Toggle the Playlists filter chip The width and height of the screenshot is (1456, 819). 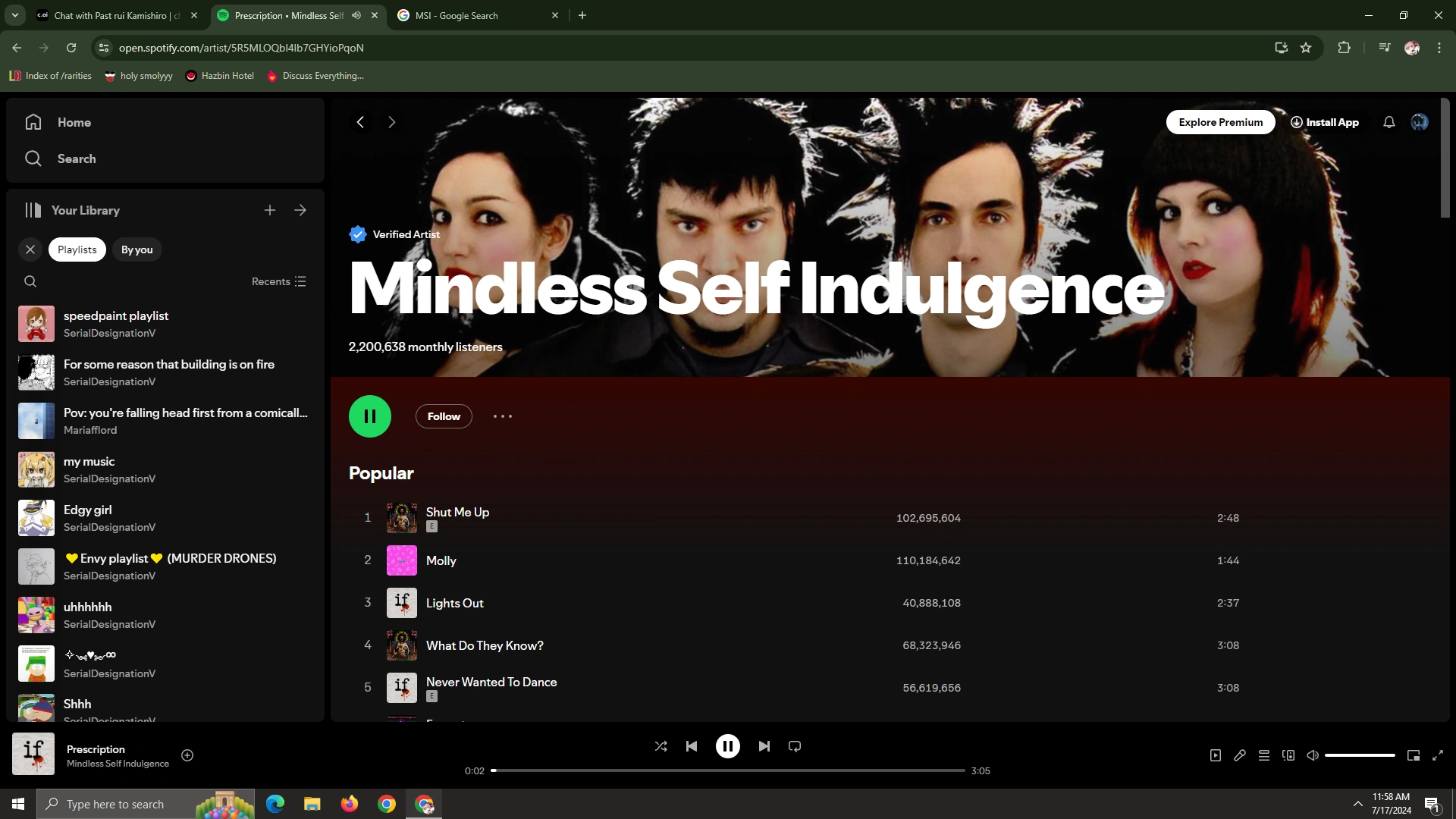point(77,249)
